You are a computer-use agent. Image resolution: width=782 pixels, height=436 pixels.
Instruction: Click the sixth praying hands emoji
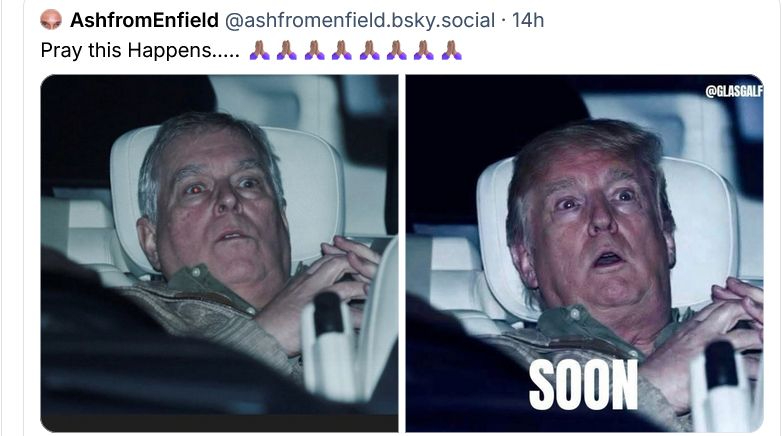tap(396, 50)
